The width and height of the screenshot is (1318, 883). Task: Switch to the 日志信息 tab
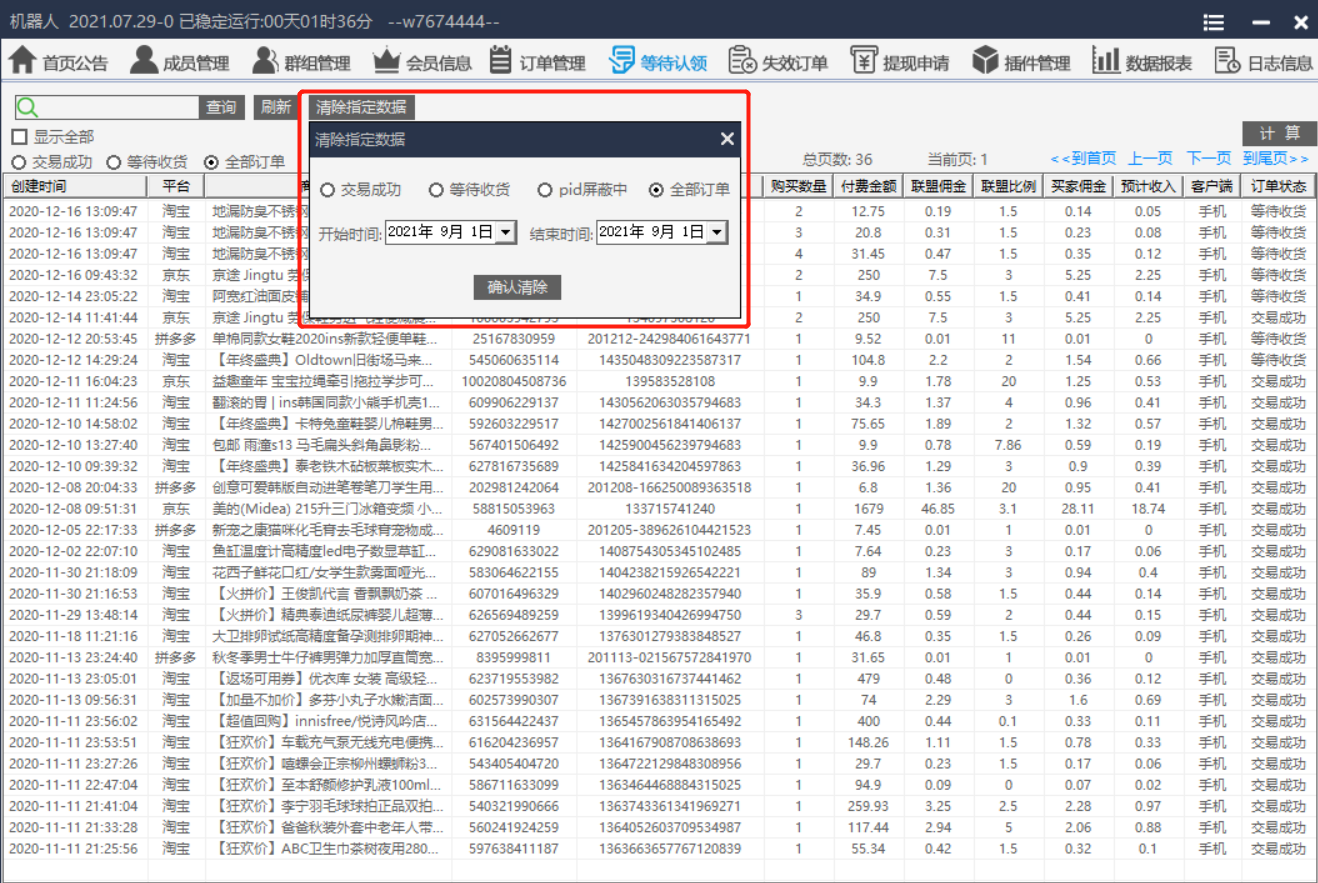1265,62
